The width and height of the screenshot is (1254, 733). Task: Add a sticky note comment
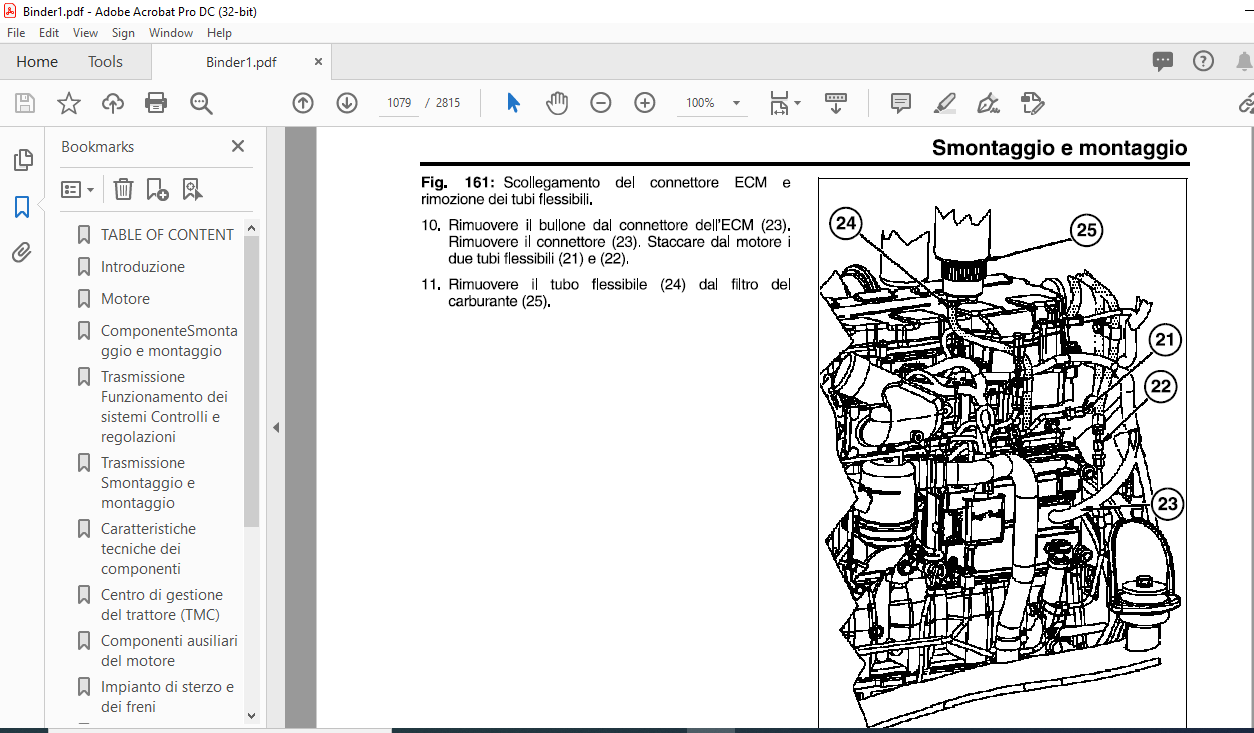[x=901, y=103]
